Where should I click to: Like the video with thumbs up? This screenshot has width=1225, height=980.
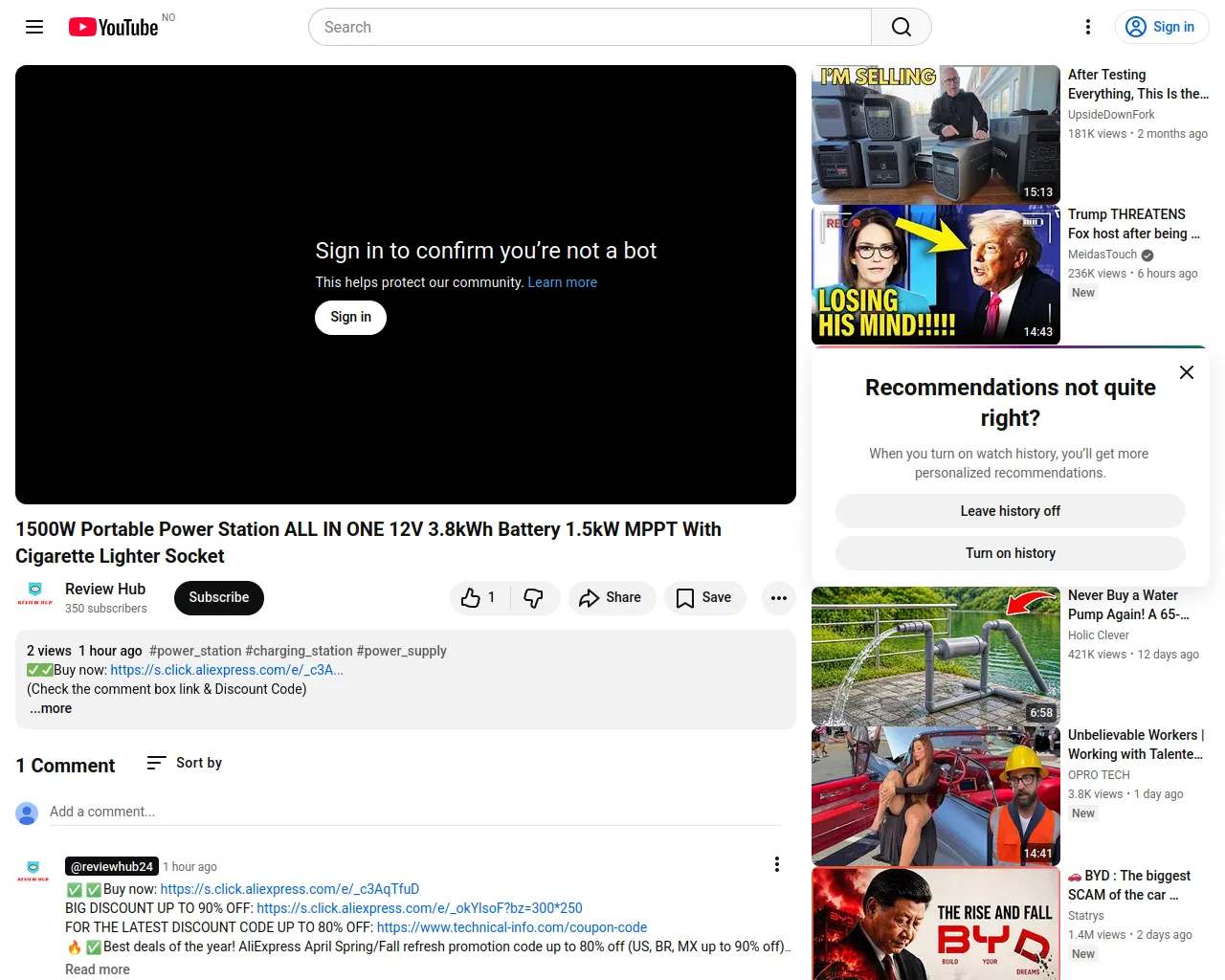pos(479,598)
